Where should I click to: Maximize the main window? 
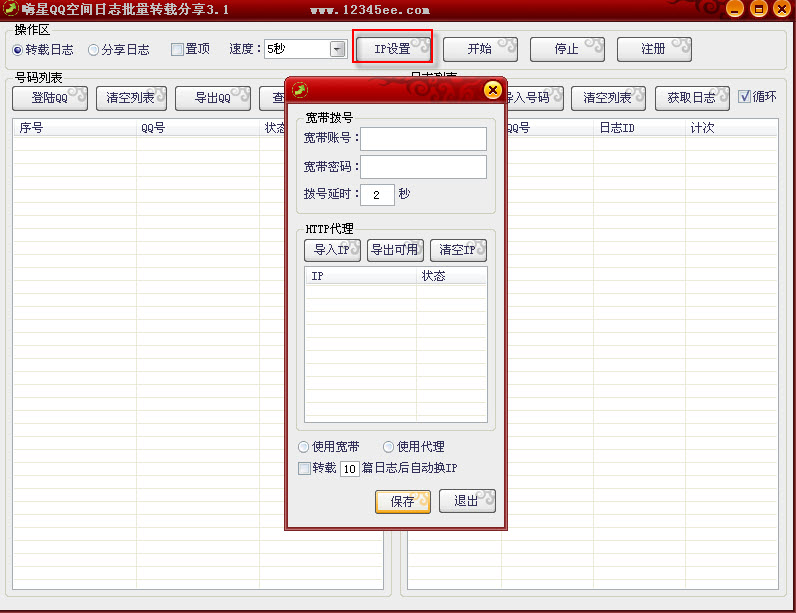[758, 9]
